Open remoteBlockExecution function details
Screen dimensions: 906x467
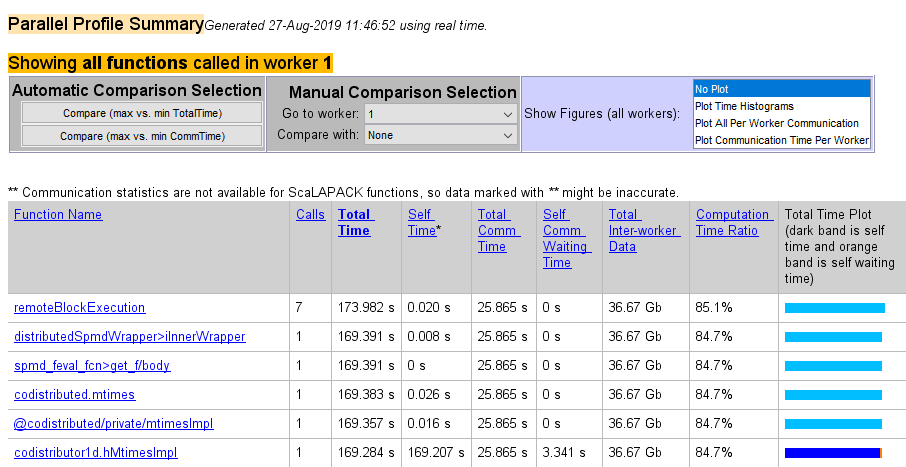[80, 308]
